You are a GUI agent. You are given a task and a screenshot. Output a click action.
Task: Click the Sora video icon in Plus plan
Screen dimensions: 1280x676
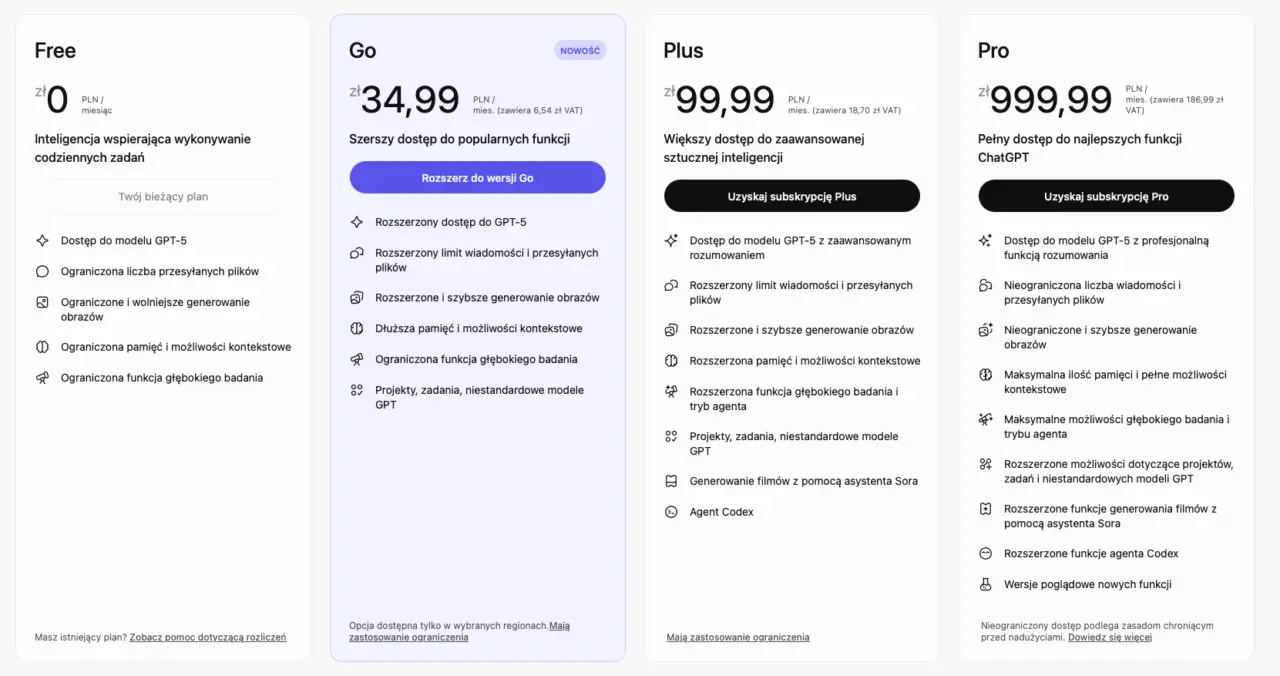pyautogui.click(x=671, y=481)
